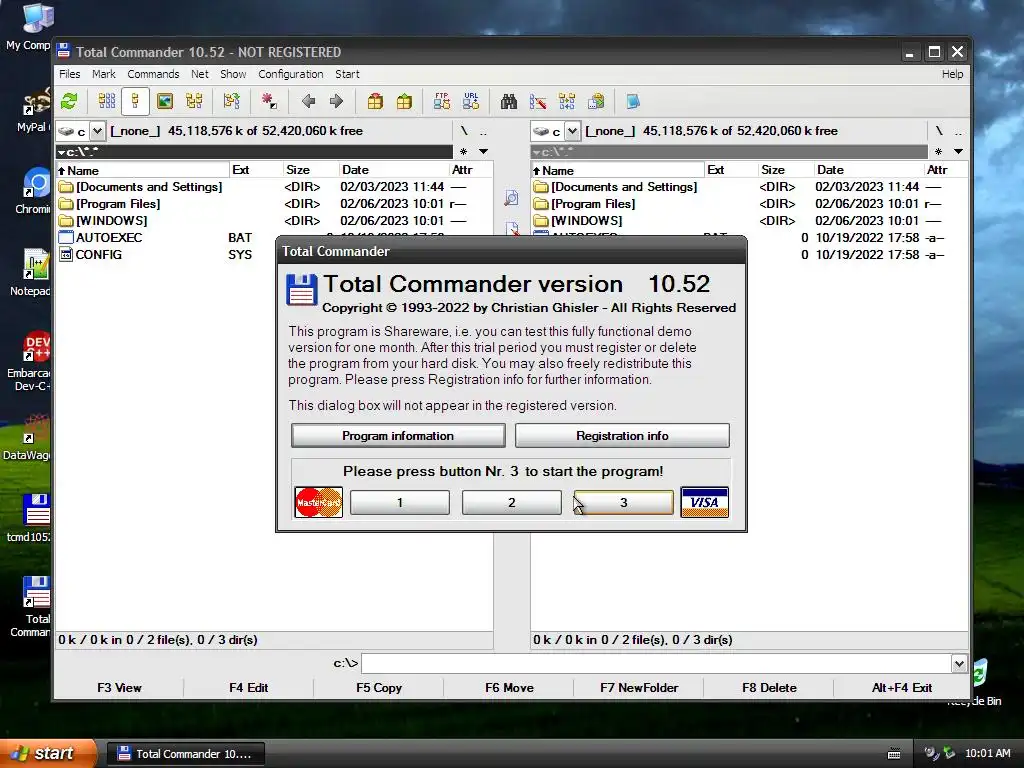Click the MasterCard logo in the dialog
Screen dimensions: 1024x768
(319, 502)
